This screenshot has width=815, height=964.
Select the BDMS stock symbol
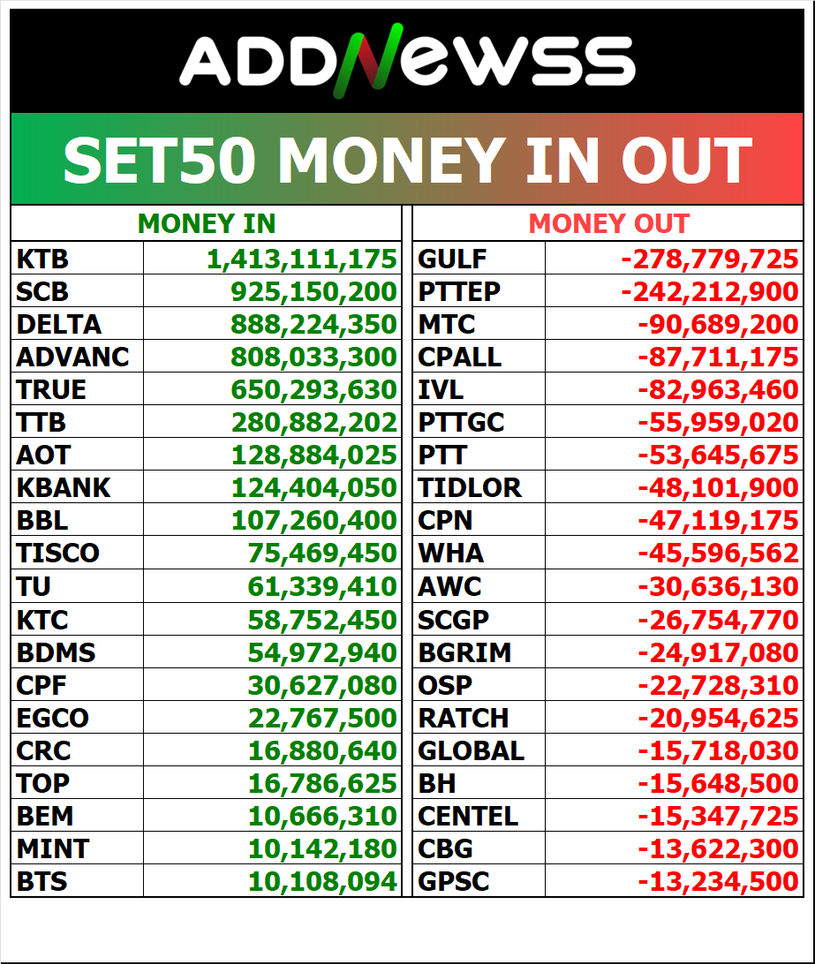pos(57,653)
